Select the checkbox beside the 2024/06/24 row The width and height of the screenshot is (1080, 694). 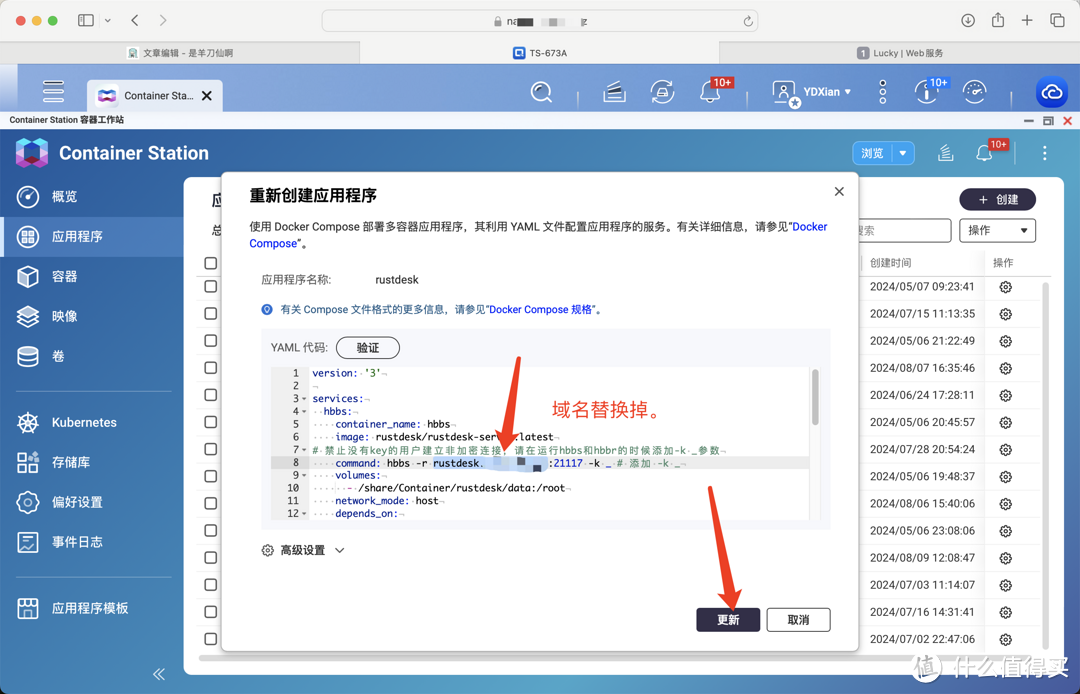click(x=210, y=394)
